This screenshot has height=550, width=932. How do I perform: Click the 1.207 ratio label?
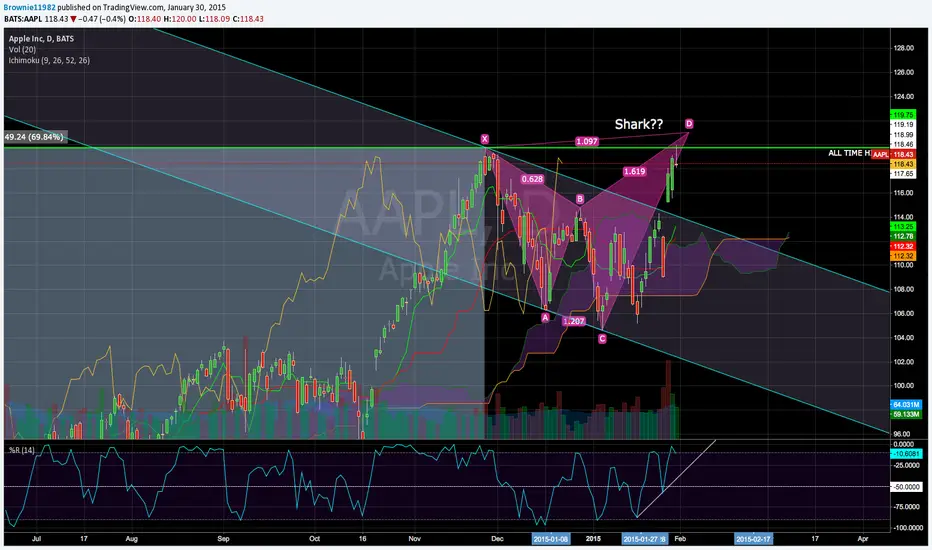click(x=574, y=321)
